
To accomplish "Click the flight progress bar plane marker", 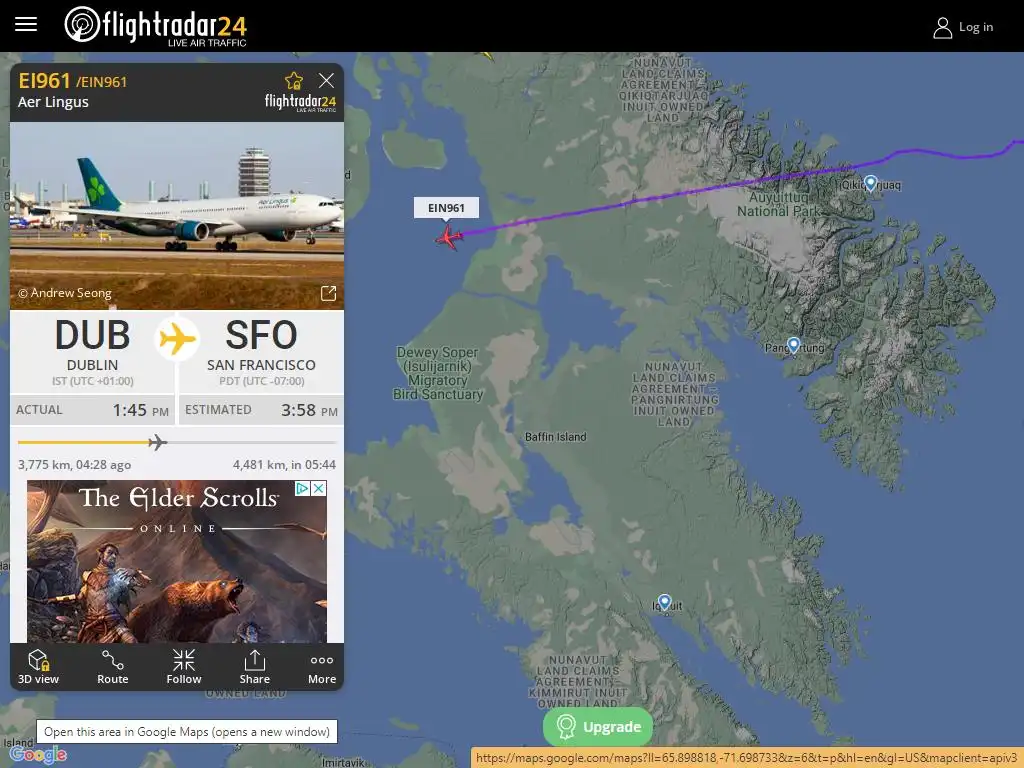I will 157,442.
